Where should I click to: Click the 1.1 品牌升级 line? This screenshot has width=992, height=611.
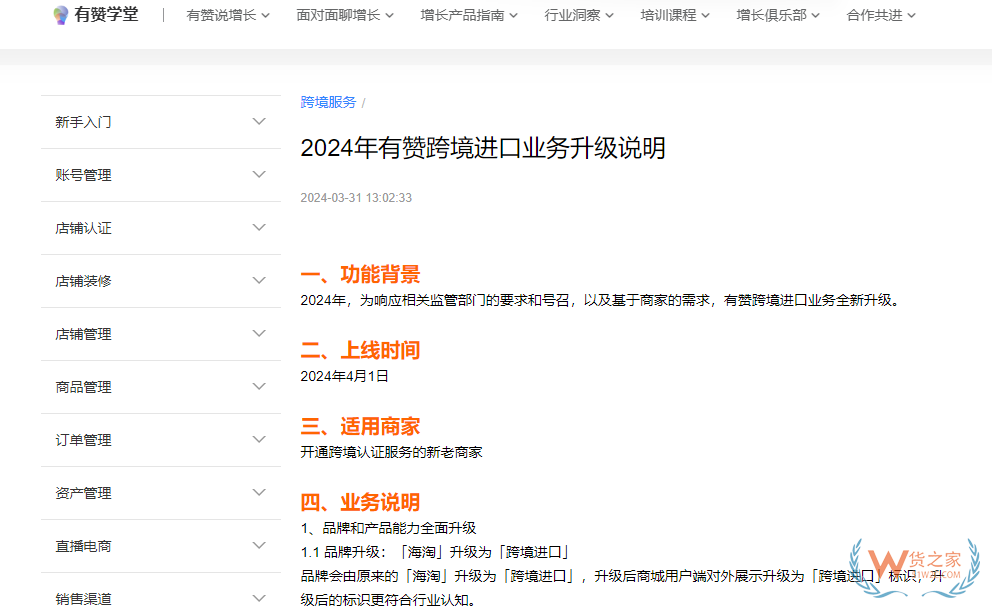pyautogui.click(x=436, y=552)
